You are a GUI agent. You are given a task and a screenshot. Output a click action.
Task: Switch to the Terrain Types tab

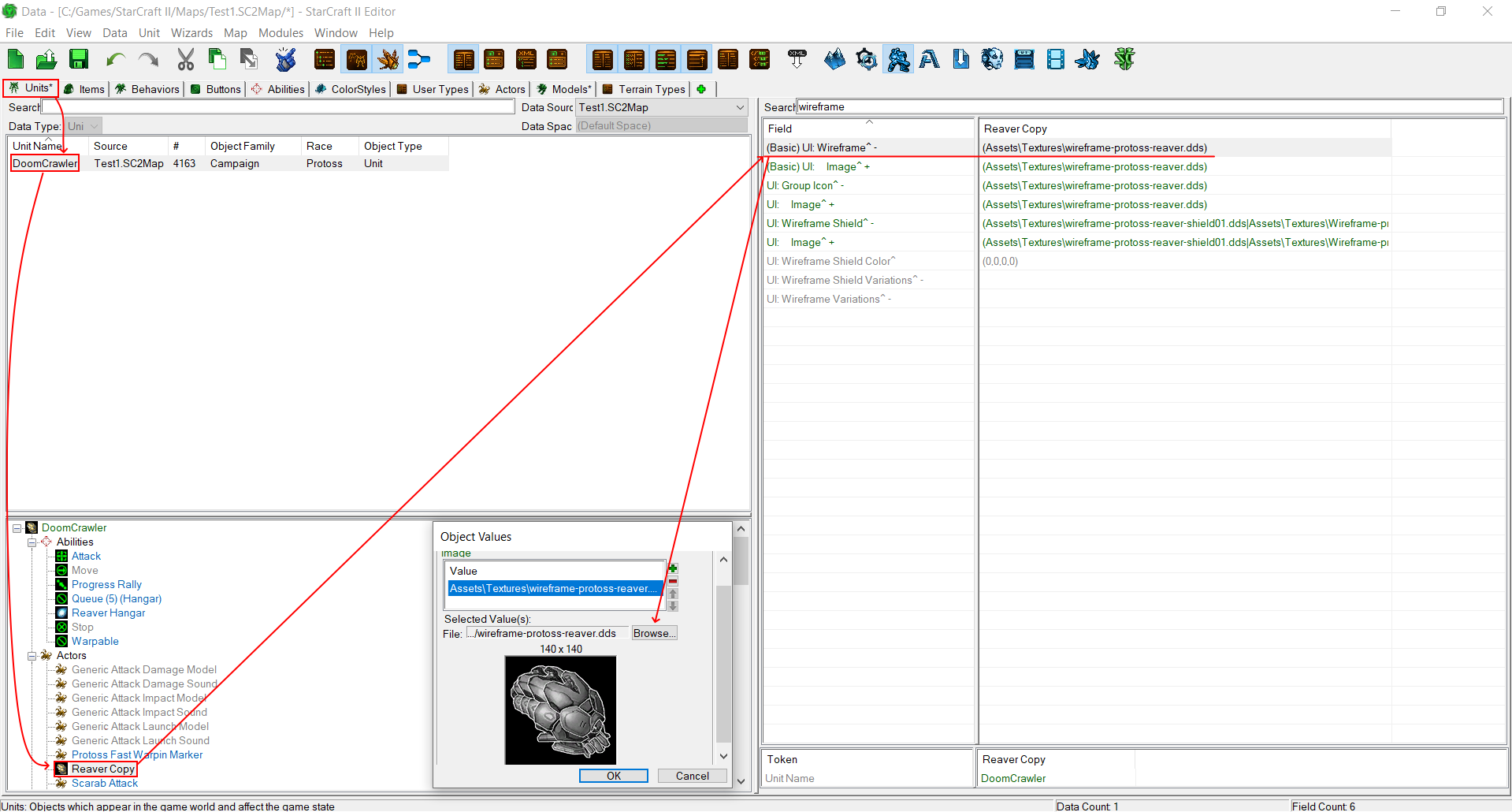[644, 89]
